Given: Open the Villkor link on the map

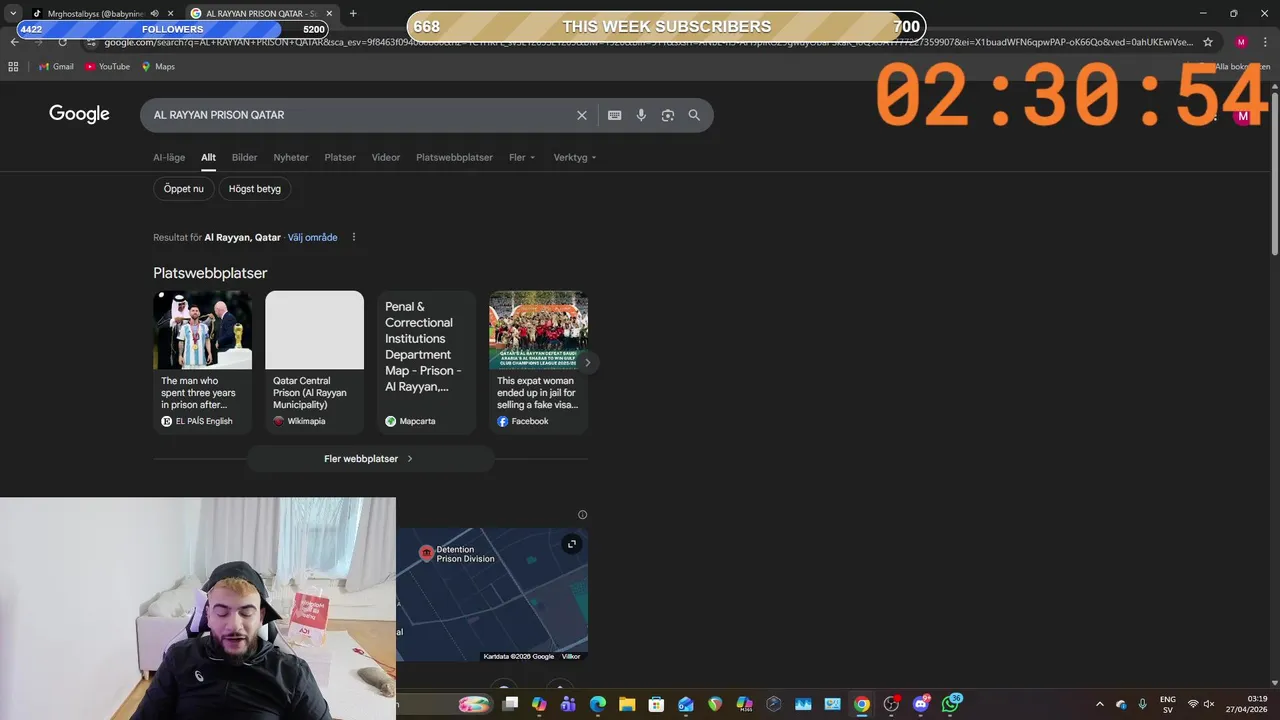Looking at the screenshot, I should tap(571, 656).
